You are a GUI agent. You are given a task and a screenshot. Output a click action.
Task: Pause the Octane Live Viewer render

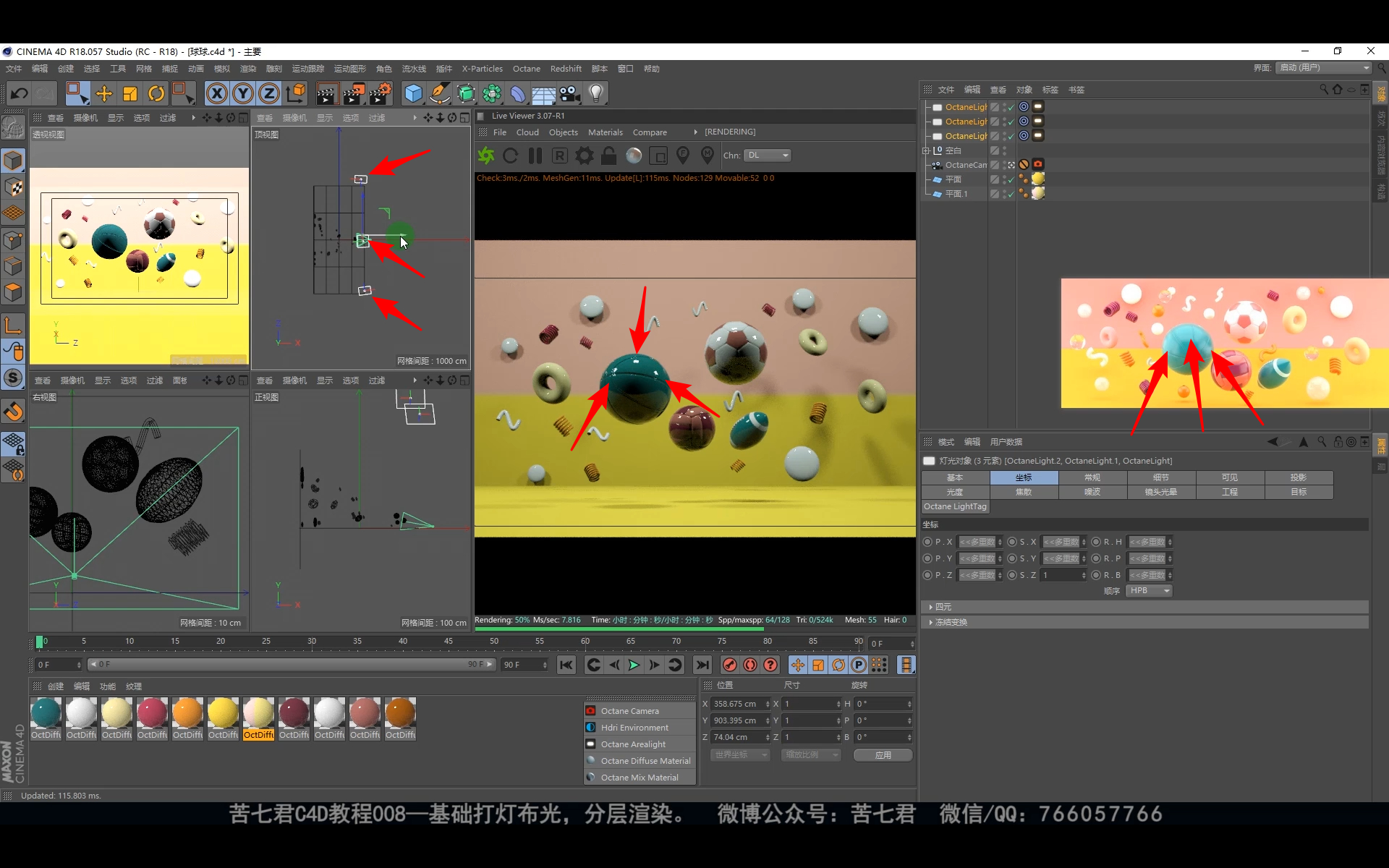coord(535,156)
